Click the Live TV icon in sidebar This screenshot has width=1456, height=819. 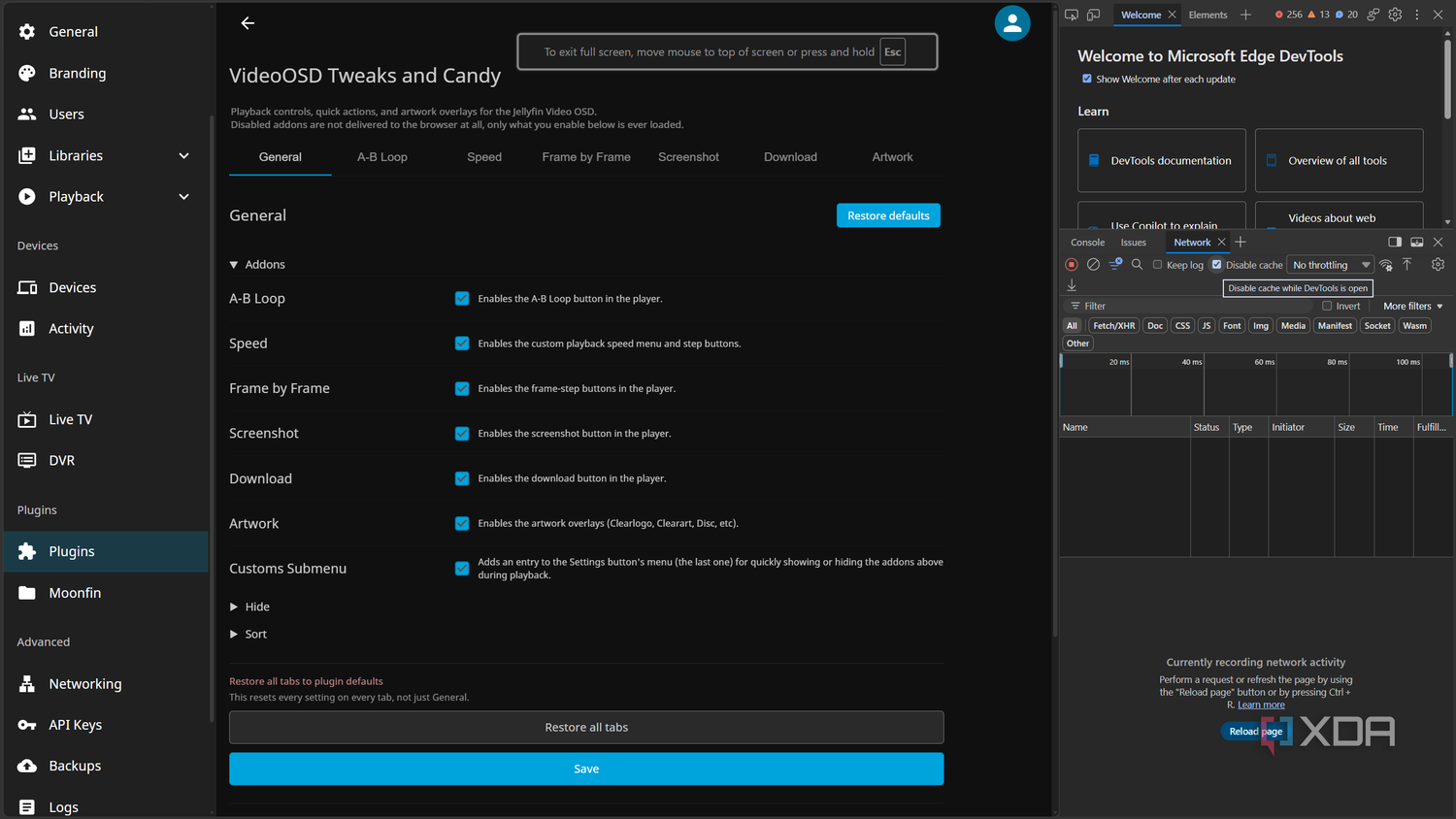(x=27, y=419)
